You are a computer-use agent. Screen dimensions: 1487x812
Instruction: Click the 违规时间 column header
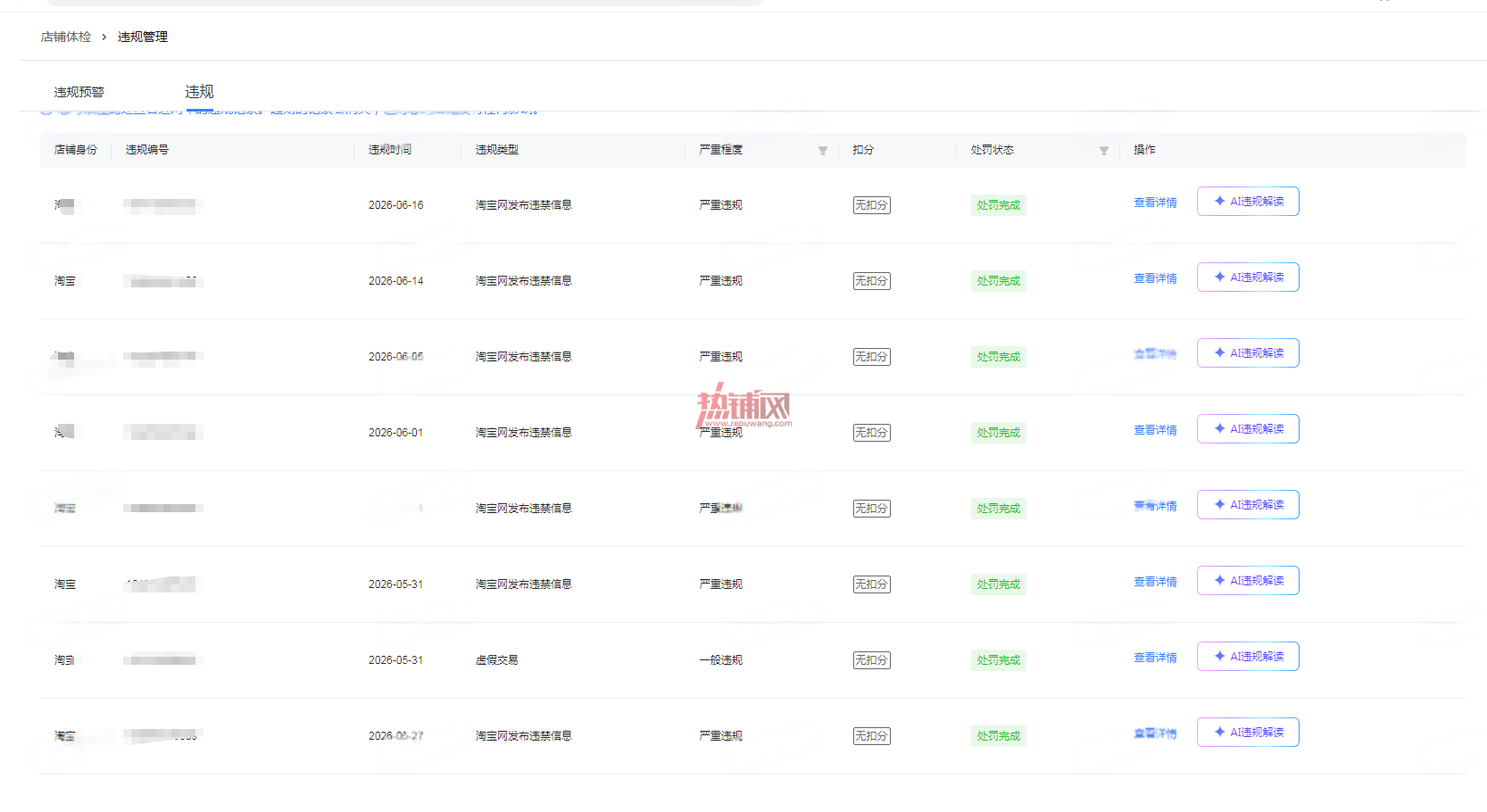[390, 150]
